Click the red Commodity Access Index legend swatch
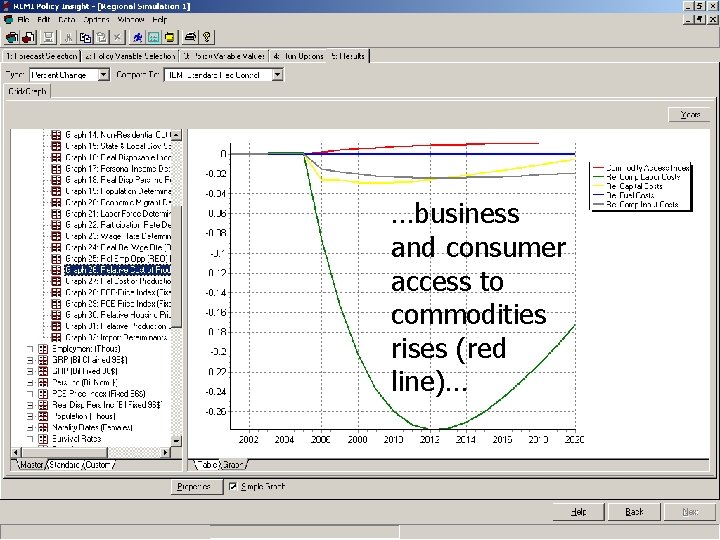720x540 pixels. tap(598, 168)
